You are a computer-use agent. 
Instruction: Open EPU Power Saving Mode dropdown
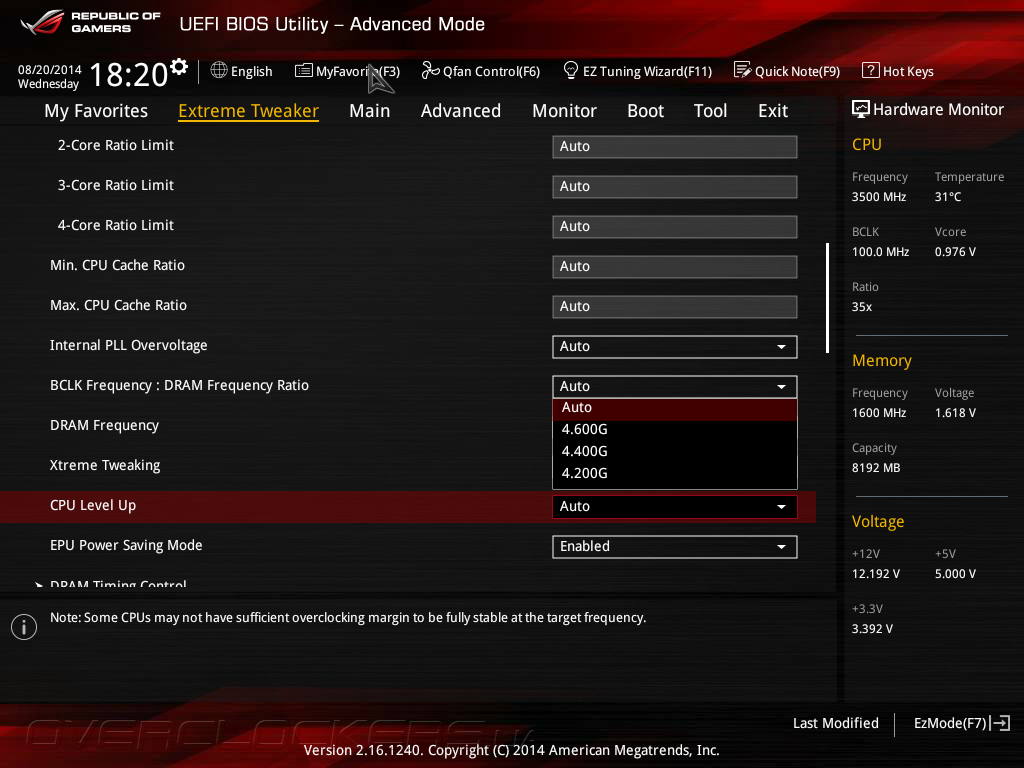click(675, 547)
